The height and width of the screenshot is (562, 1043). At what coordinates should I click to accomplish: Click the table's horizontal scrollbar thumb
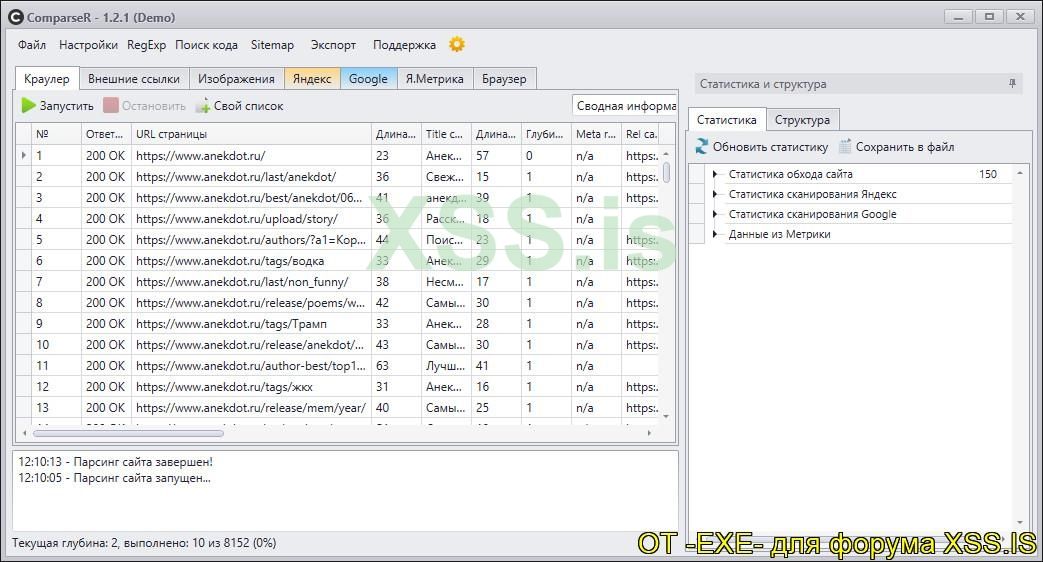[x=128, y=434]
